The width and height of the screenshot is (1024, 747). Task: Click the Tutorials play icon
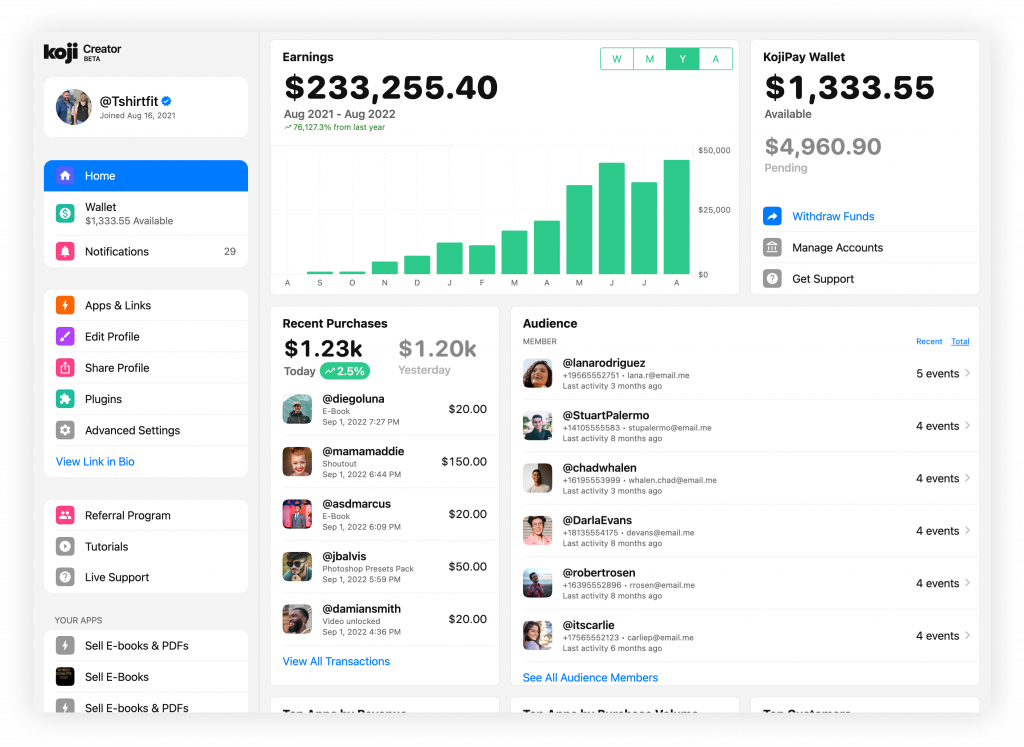coord(65,546)
